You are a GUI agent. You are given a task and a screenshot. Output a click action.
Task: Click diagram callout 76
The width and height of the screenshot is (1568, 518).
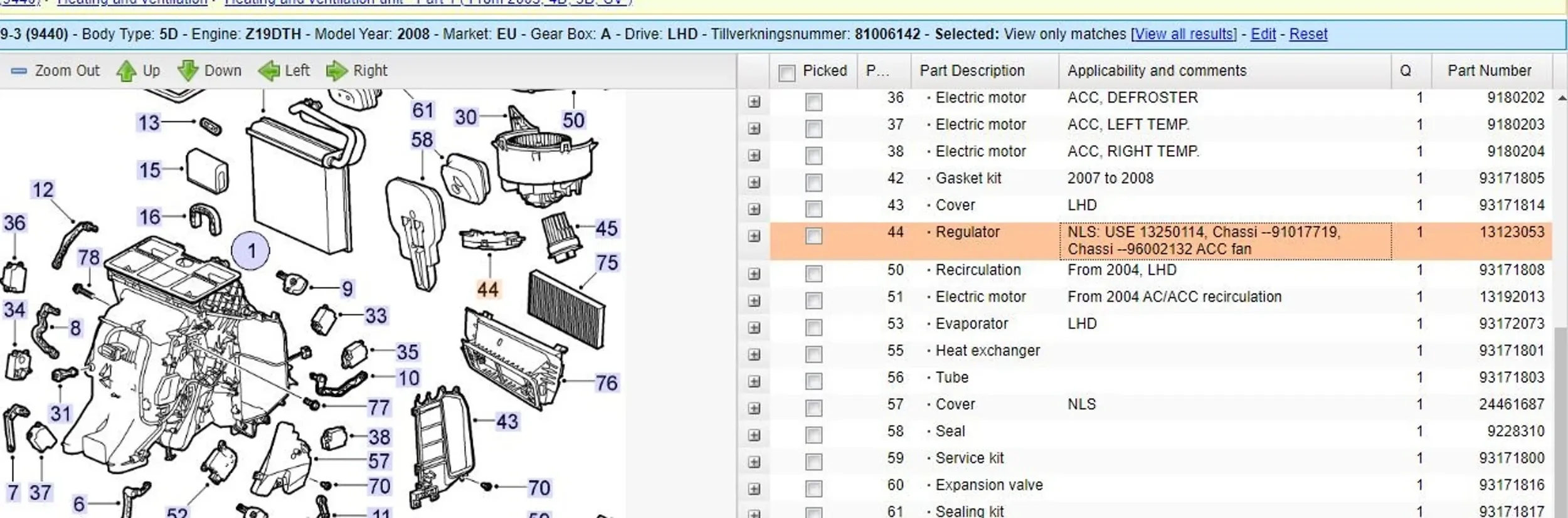pyautogui.click(x=606, y=383)
